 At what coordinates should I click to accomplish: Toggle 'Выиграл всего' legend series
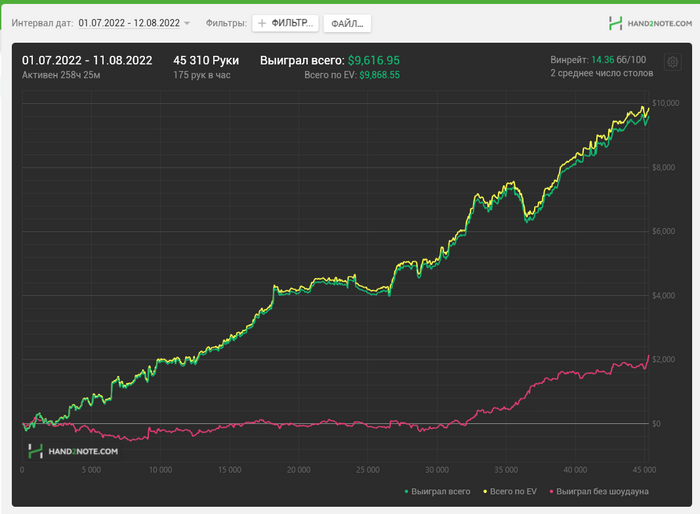point(437,491)
